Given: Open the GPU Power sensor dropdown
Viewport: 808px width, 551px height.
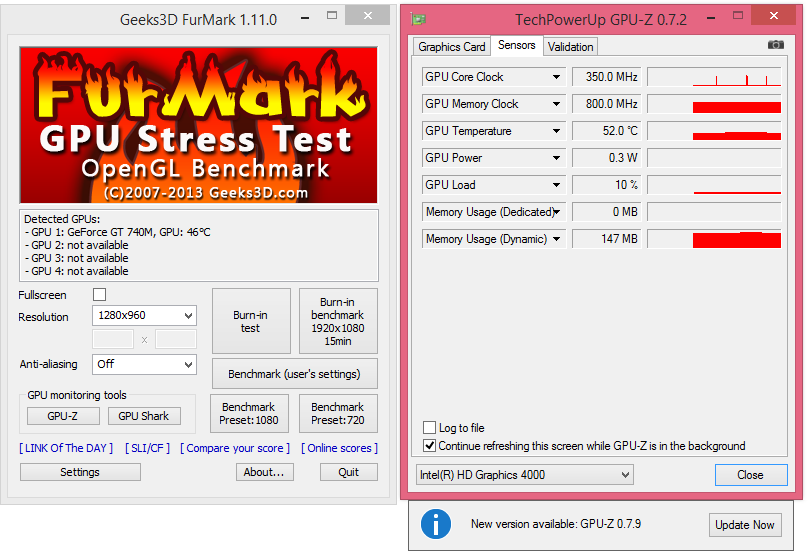Looking at the screenshot, I should point(494,158).
